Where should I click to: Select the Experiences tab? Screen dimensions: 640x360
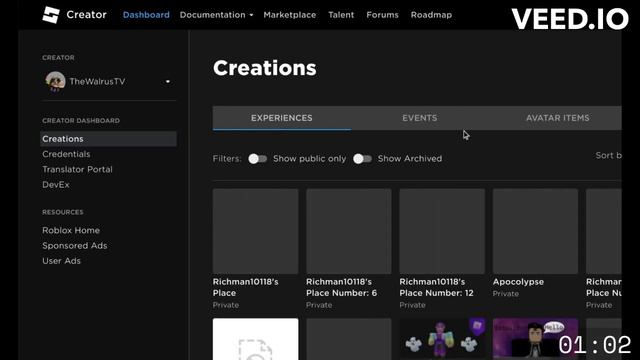(282, 118)
